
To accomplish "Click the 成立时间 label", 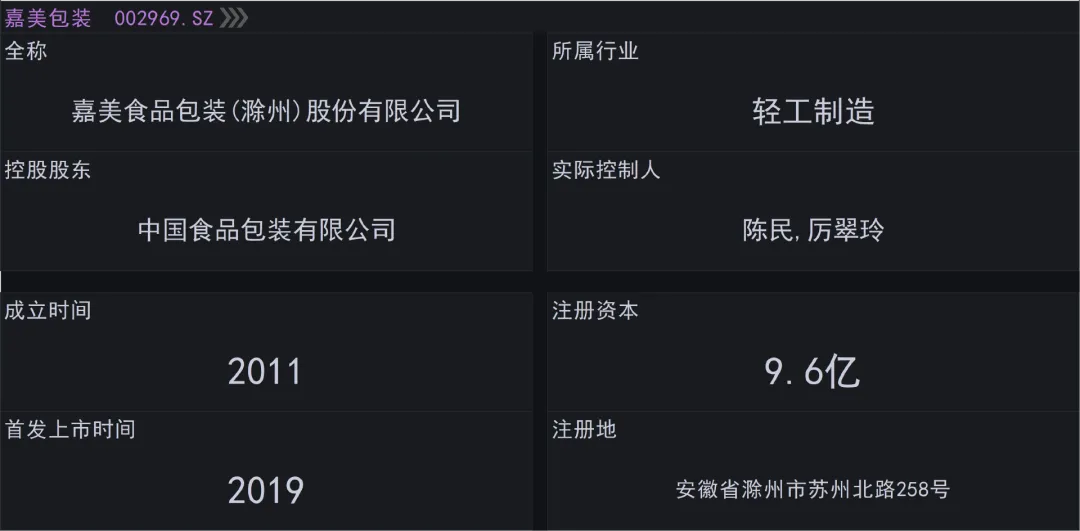I will 48,311.
